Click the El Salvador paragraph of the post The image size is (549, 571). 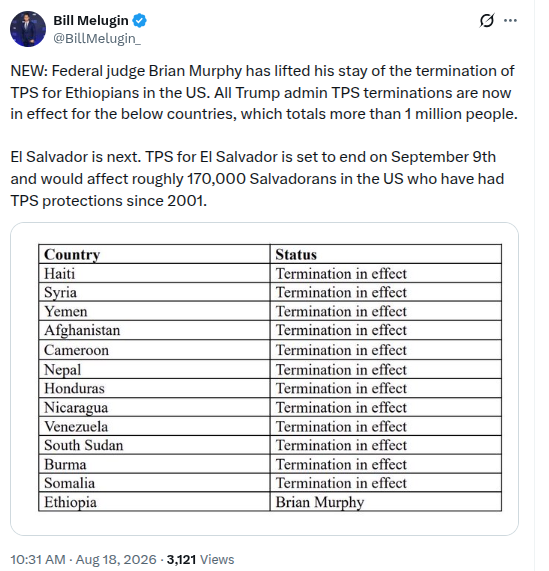(x=257, y=179)
